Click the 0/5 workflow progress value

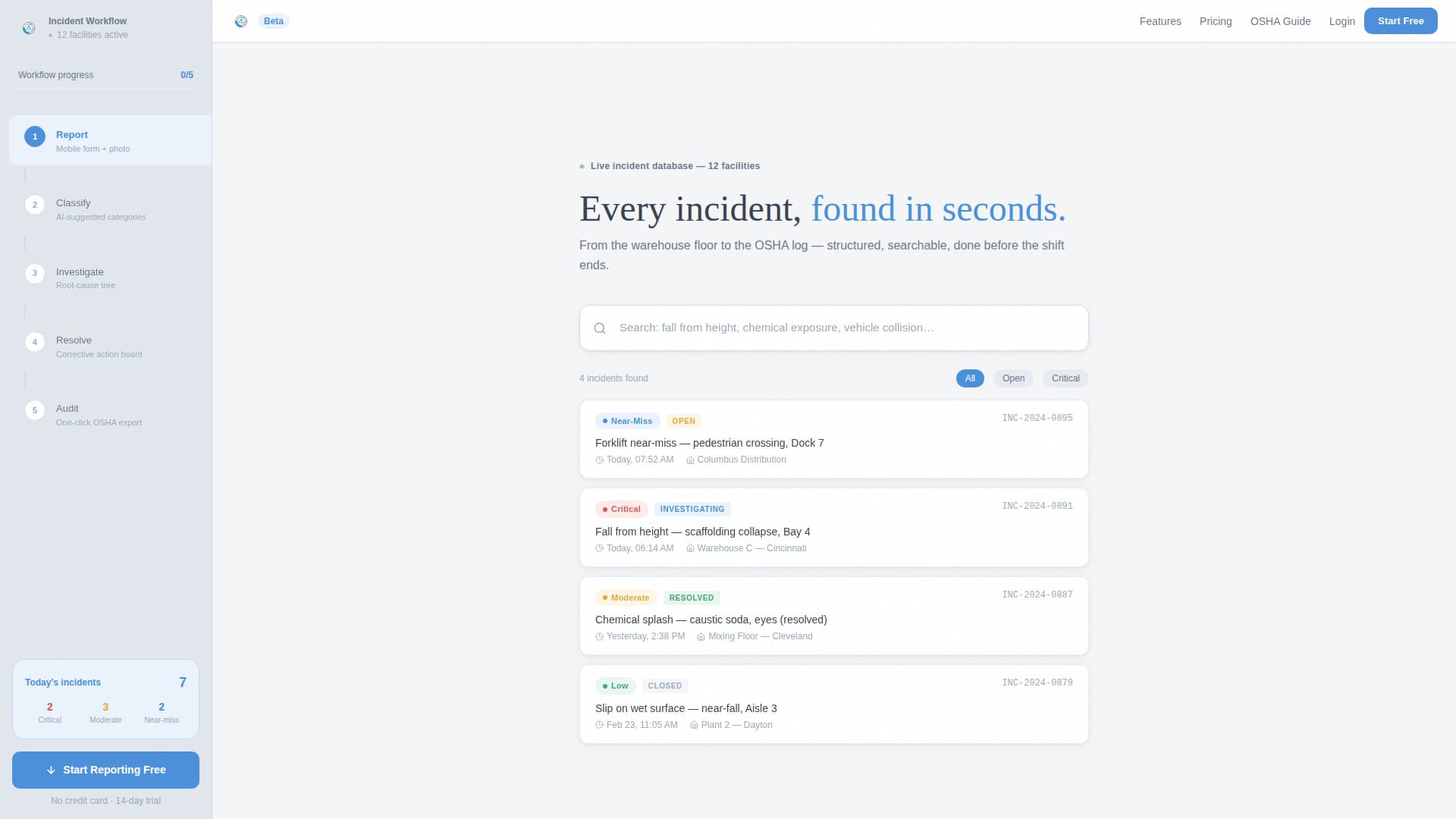(187, 75)
